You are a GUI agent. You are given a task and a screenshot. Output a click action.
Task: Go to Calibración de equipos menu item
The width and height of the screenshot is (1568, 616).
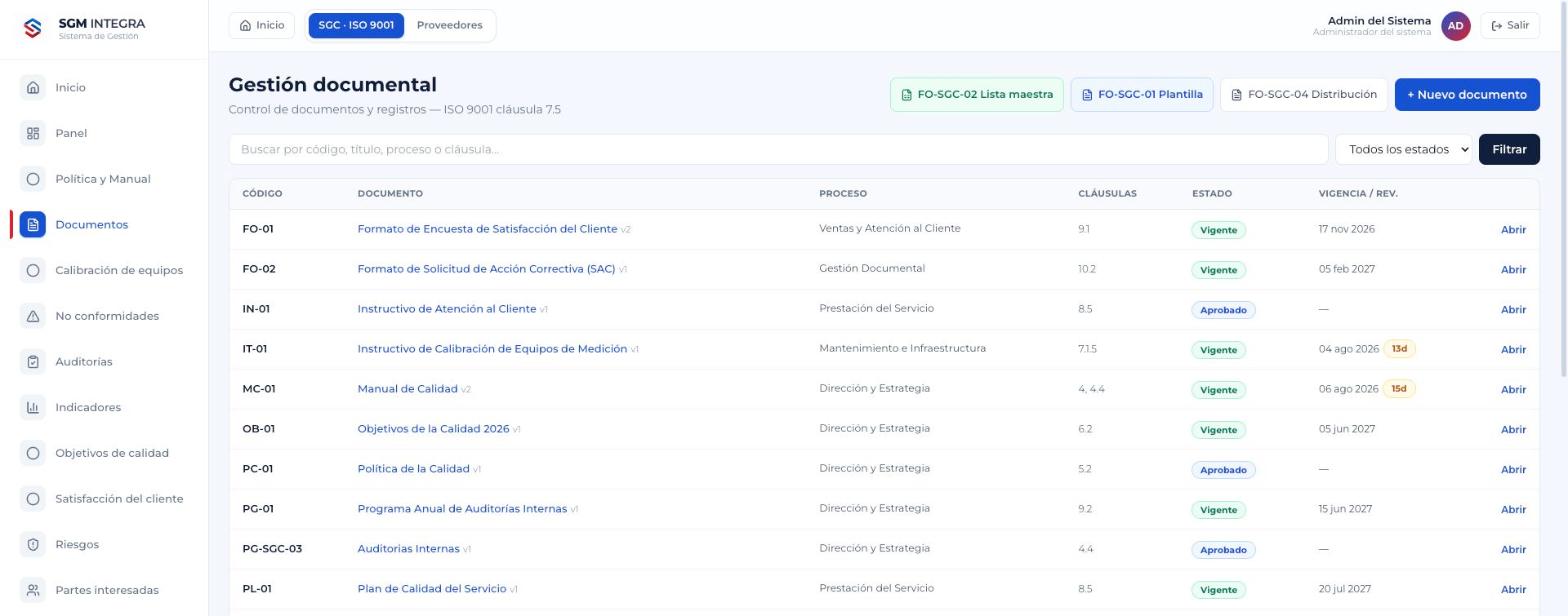[119, 270]
